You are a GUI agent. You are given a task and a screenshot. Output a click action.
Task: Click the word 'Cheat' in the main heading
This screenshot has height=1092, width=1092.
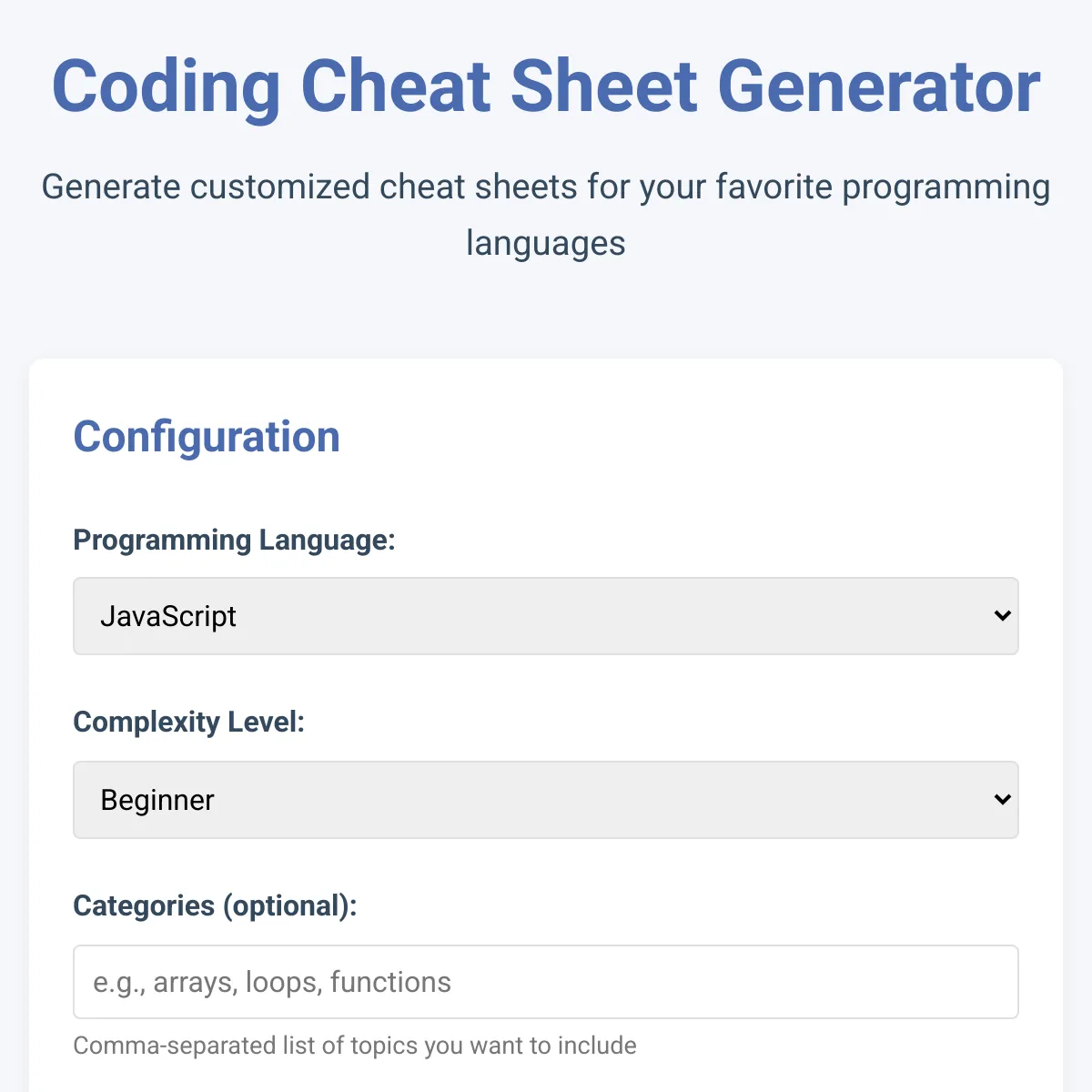pyautogui.click(x=396, y=86)
